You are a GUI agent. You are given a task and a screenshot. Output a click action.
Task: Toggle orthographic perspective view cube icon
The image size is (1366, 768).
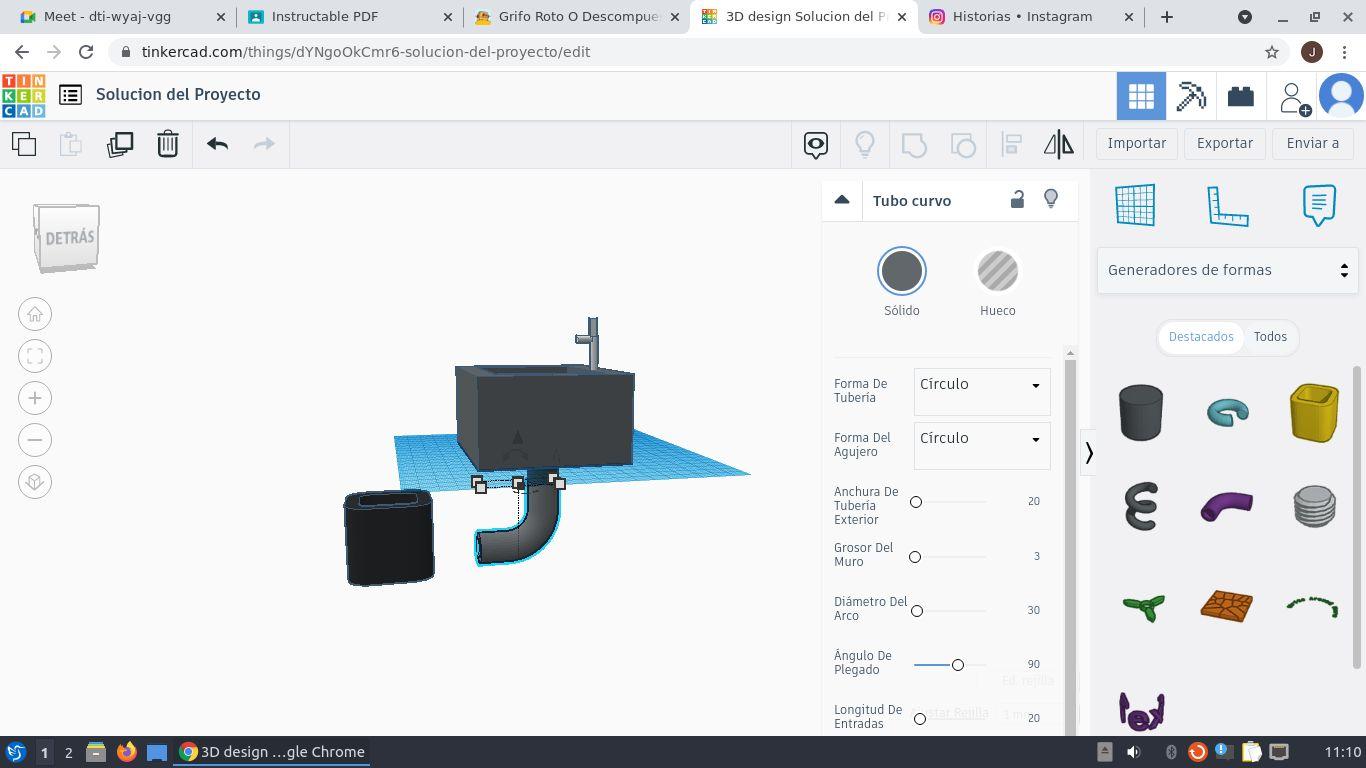click(35, 482)
